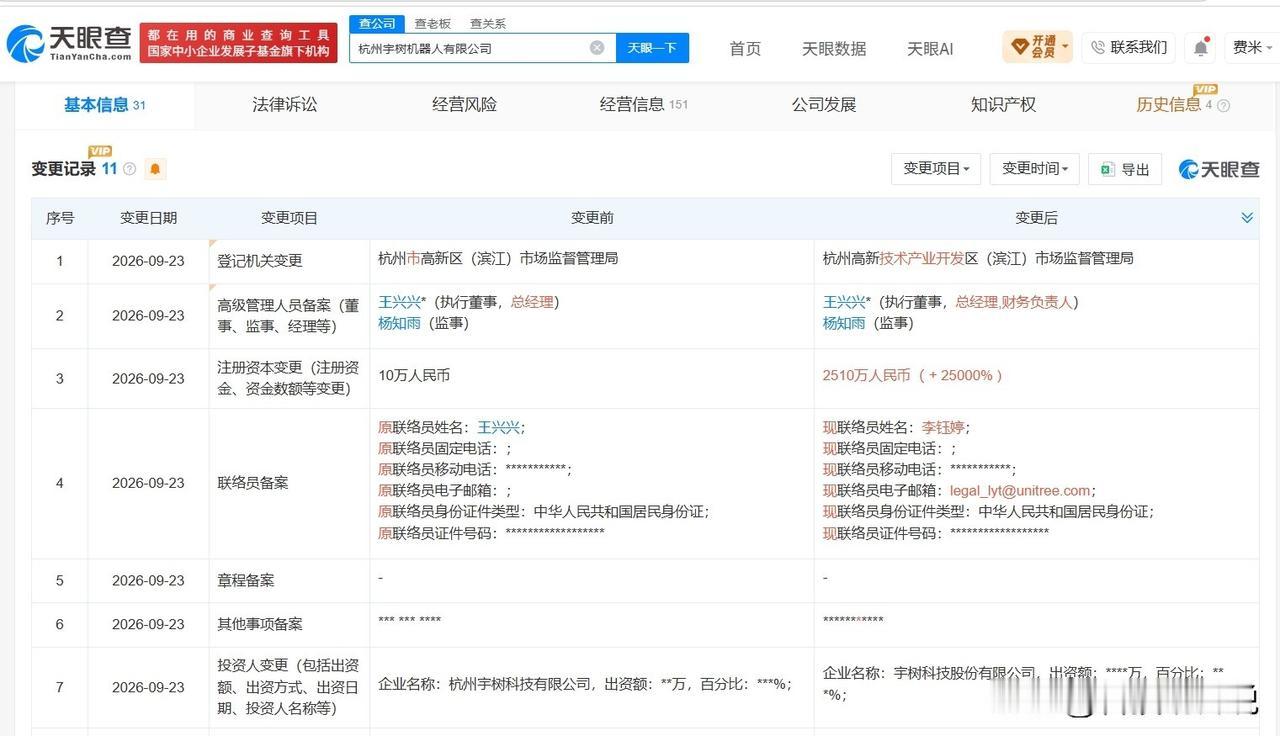Viewport: 1280px width, 736px height.
Task: Click 李钰婷 name under 现联络员姓名
Action: click(943, 427)
